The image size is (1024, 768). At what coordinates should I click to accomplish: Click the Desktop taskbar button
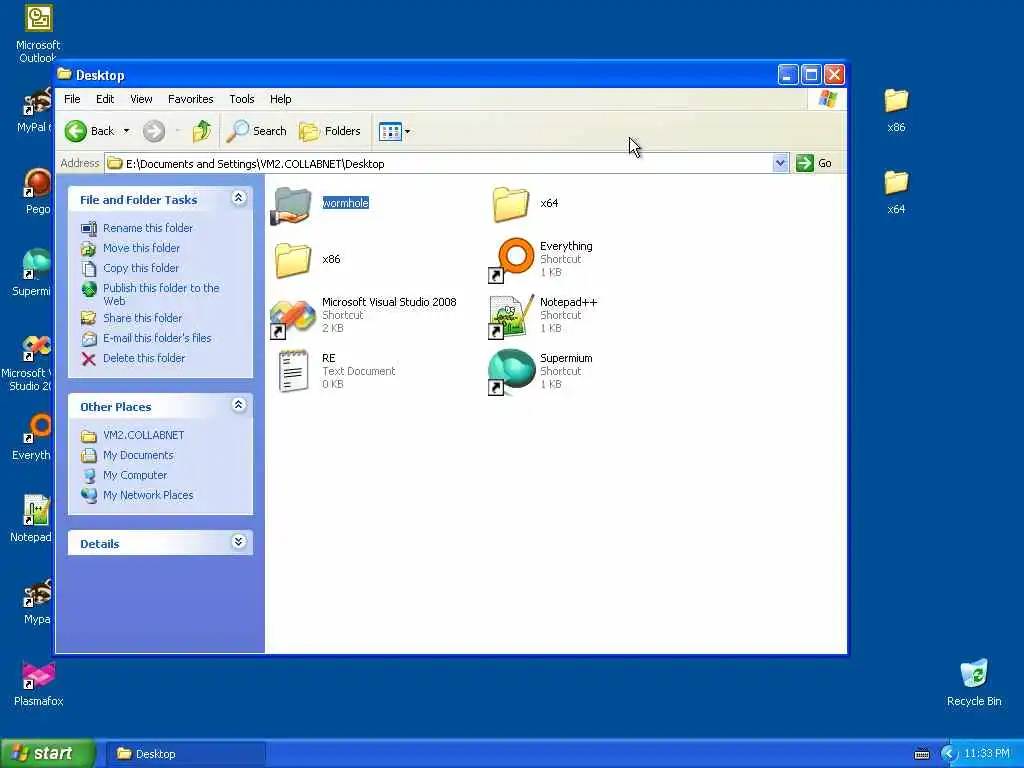[185, 754]
